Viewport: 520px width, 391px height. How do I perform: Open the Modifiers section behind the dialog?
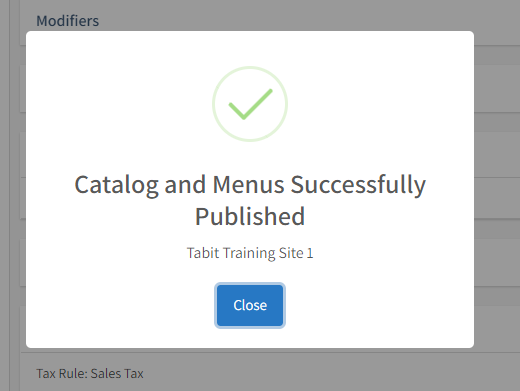click(68, 21)
